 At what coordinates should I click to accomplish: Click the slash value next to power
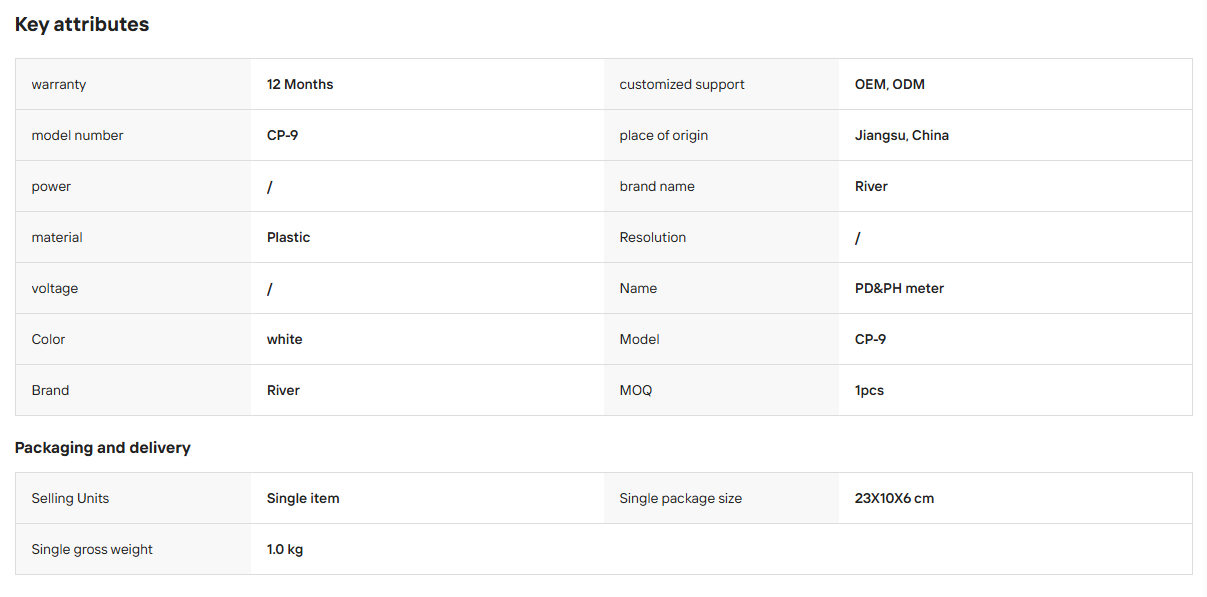point(270,187)
